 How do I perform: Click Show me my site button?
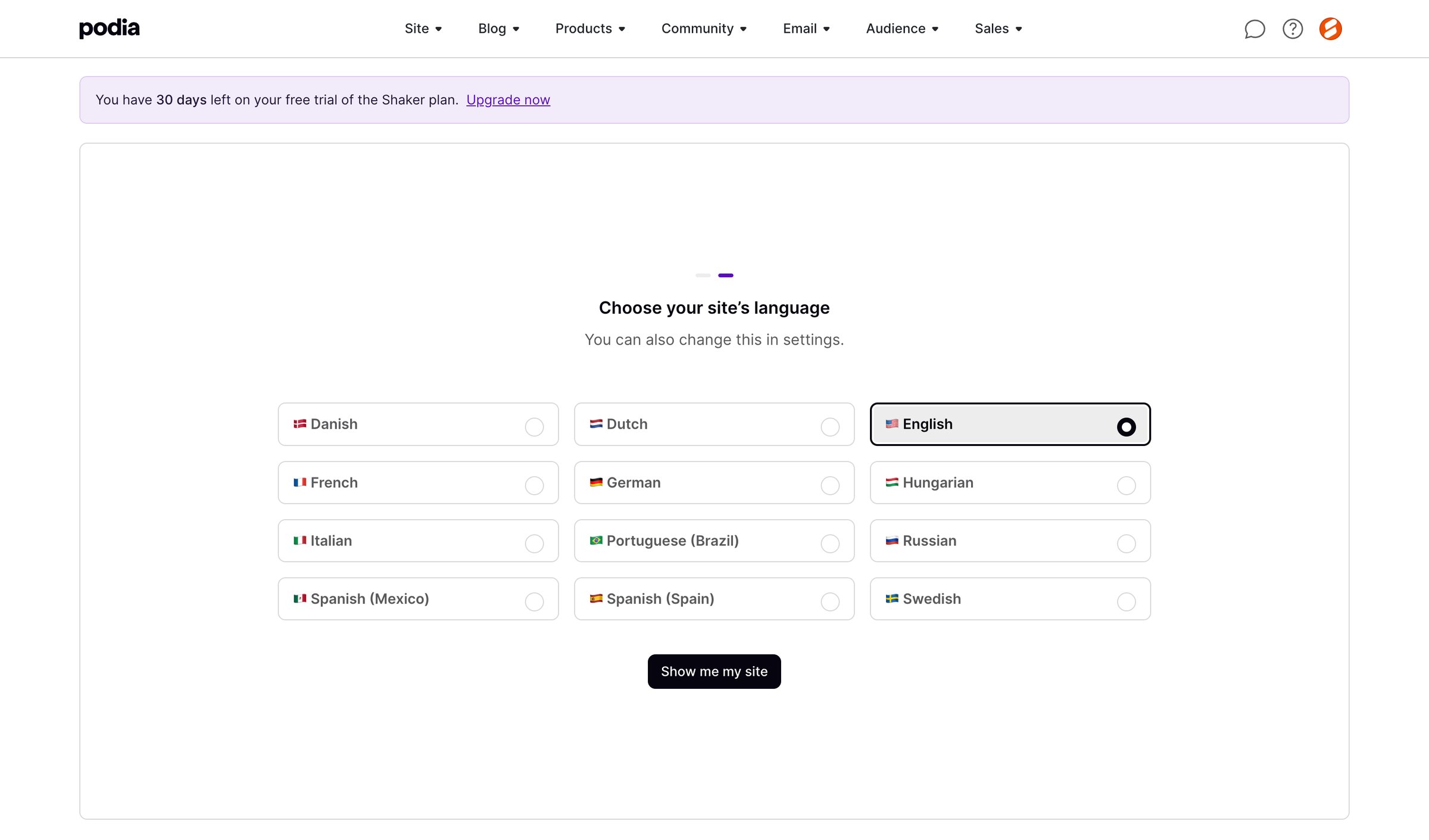click(x=714, y=672)
